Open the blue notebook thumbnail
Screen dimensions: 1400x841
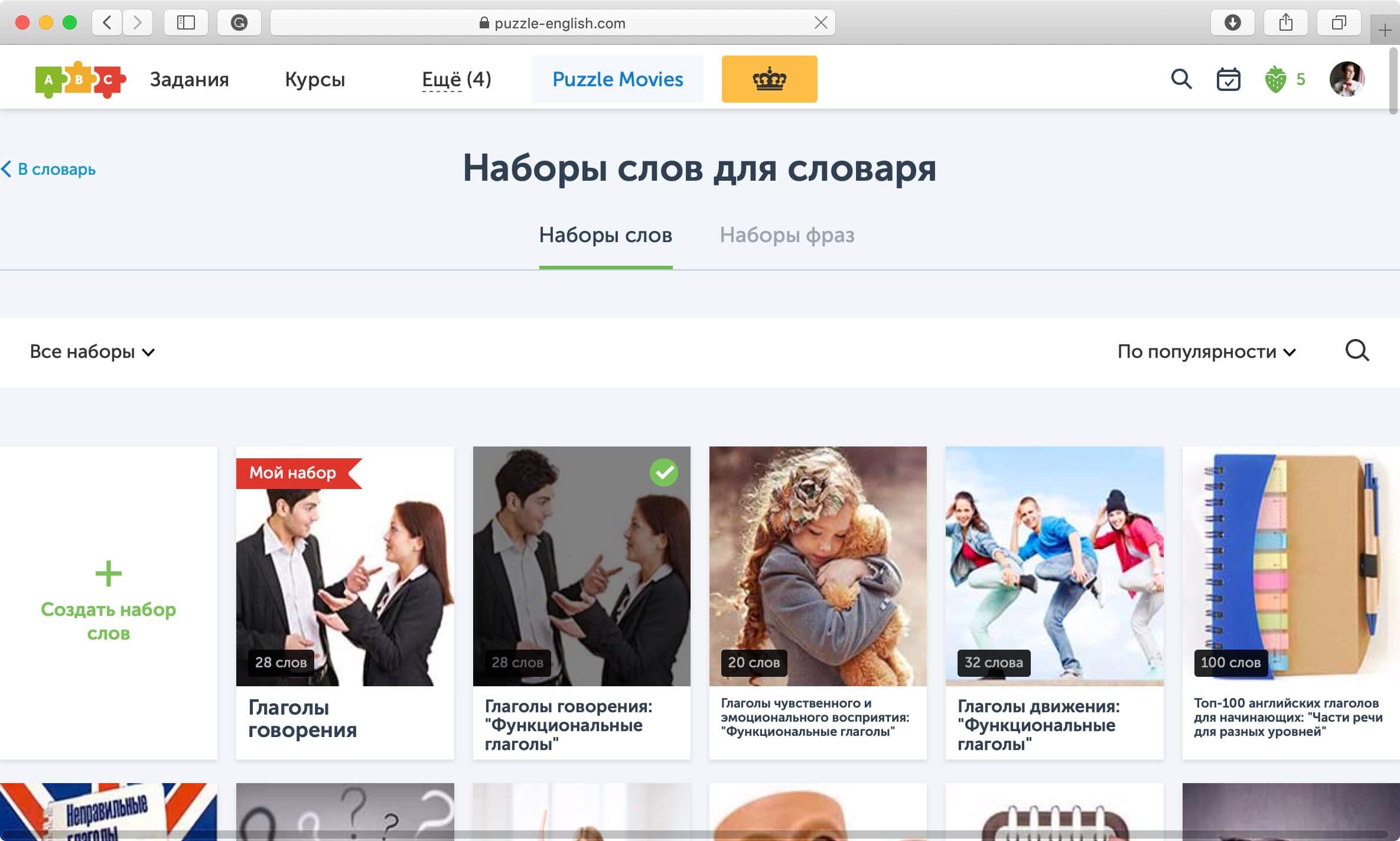pyautogui.click(x=1291, y=566)
